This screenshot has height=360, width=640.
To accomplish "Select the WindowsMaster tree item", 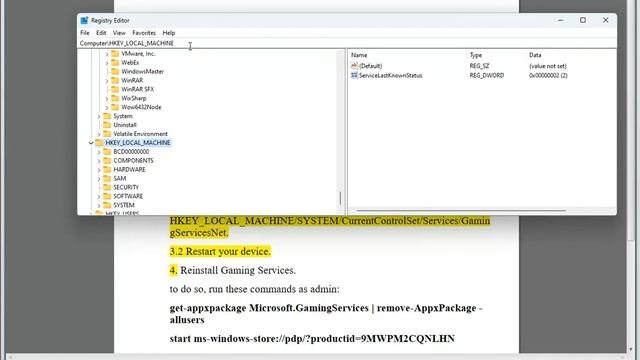I will 142,71.
